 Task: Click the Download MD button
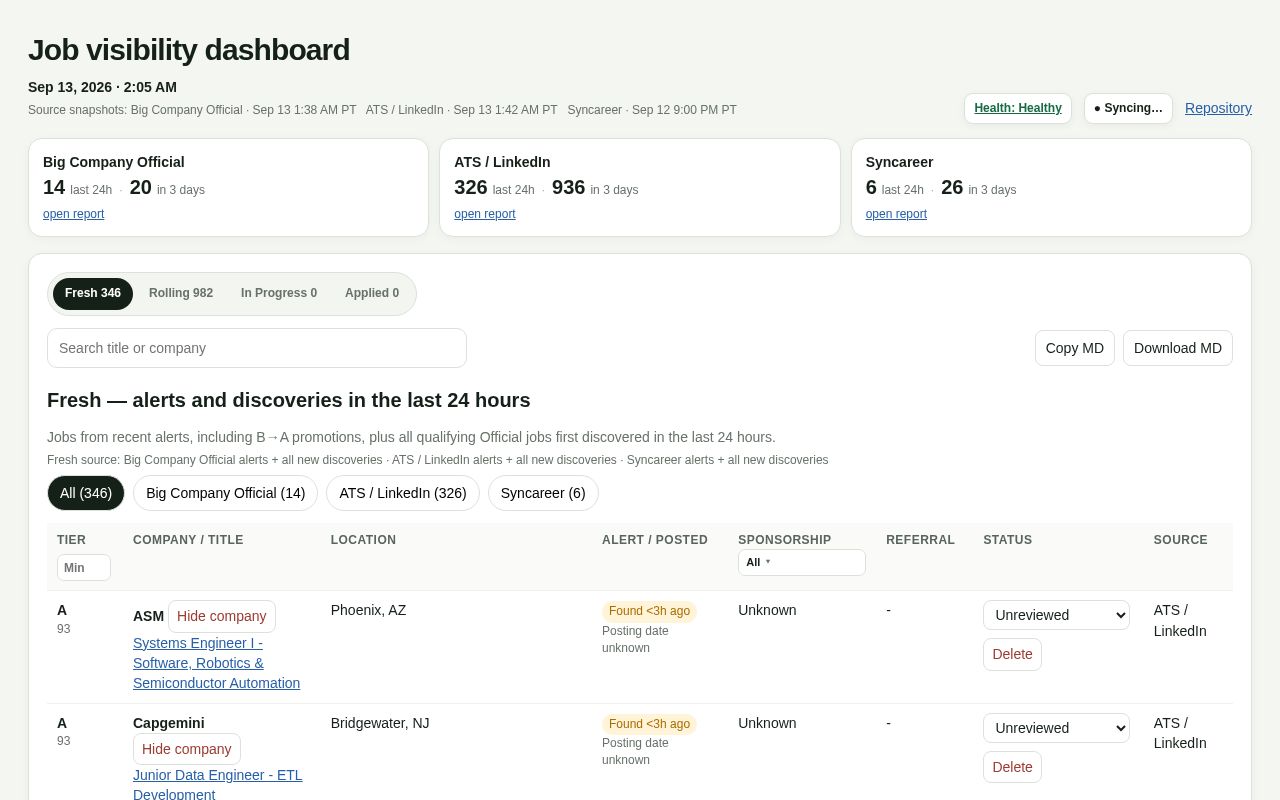pyautogui.click(x=1178, y=348)
